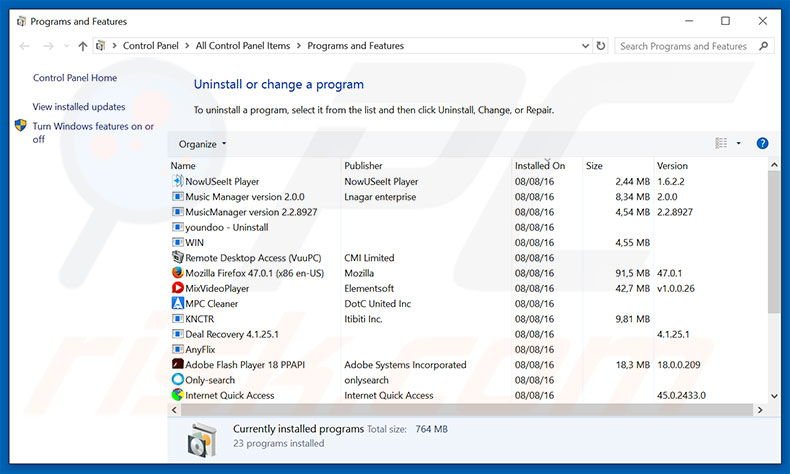Click the scroll right arrow of list
790x474 pixels.
pos(760,410)
